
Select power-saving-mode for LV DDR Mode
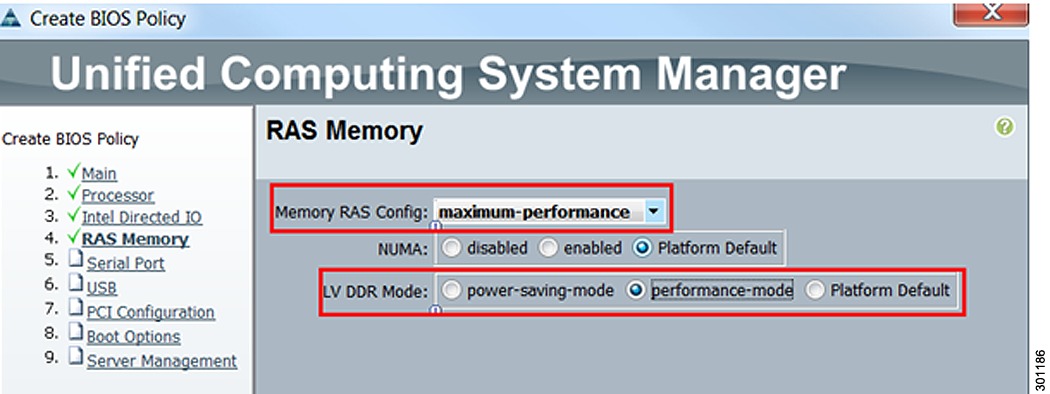point(453,290)
